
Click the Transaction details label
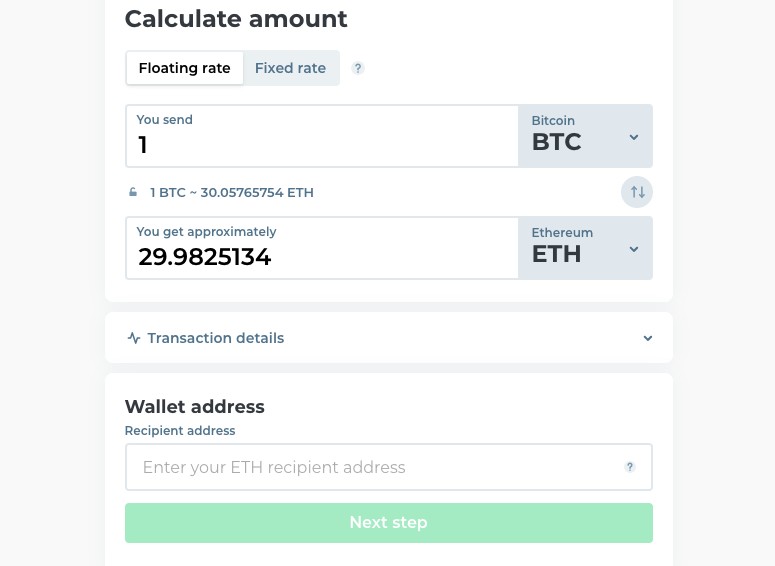tap(215, 338)
